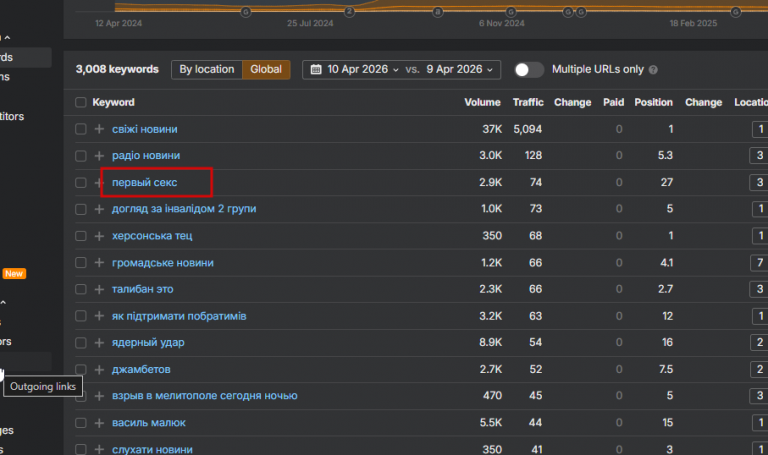Expand the 'слухати новини' row with its plus icon

point(99,449)
